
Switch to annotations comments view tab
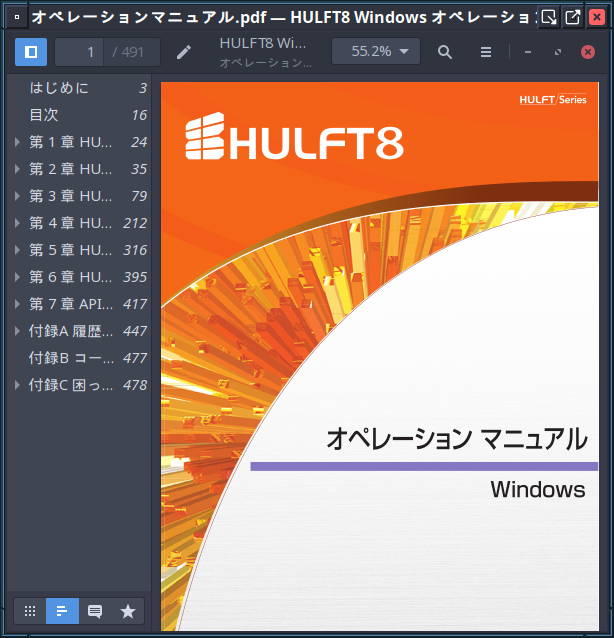point(95,611)
